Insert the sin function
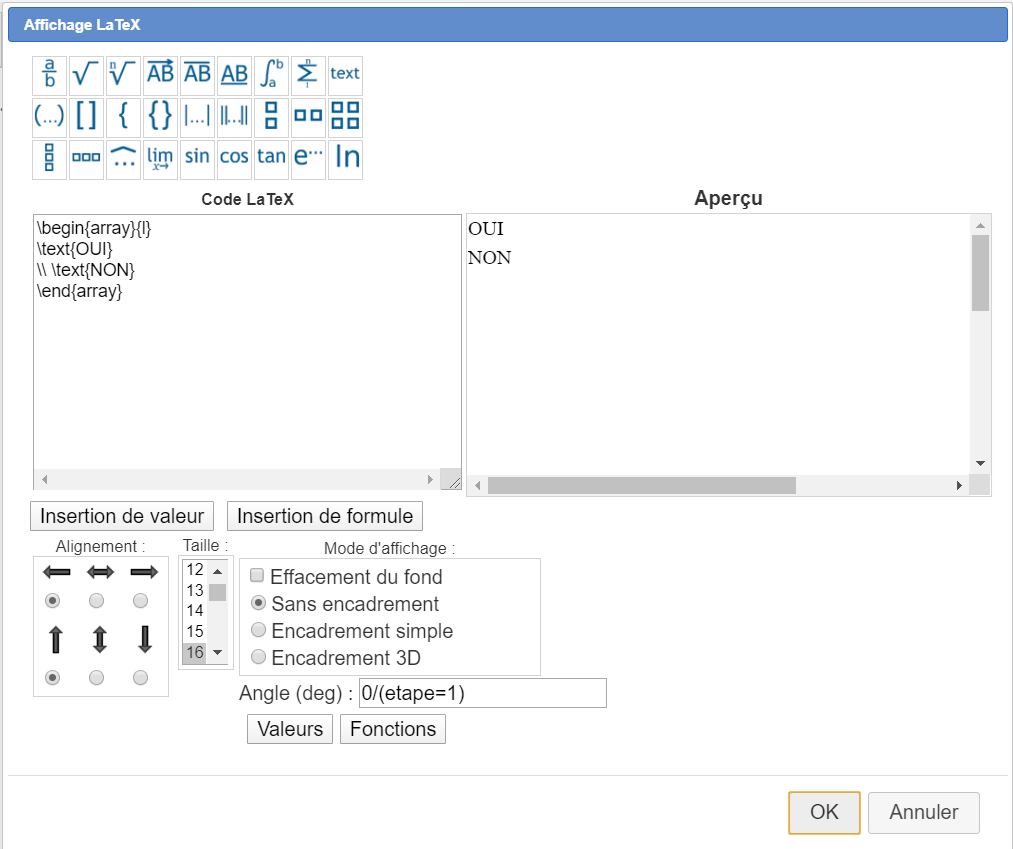 (197, 157)
